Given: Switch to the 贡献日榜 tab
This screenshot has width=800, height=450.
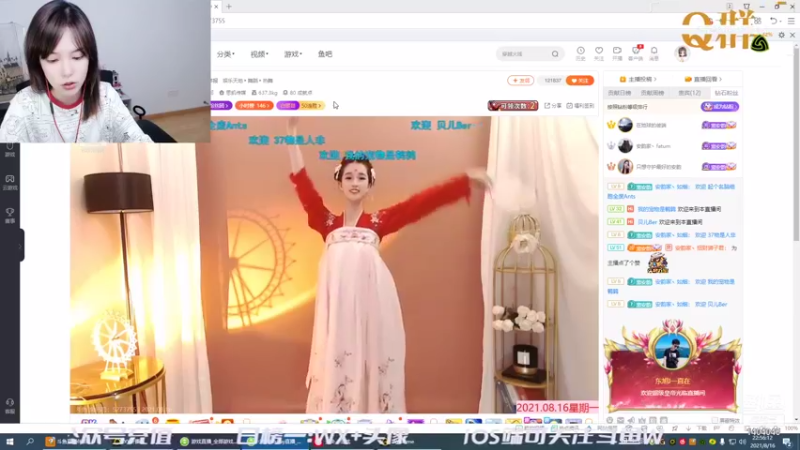Looking at the screenshot, I should click(619, 93).
